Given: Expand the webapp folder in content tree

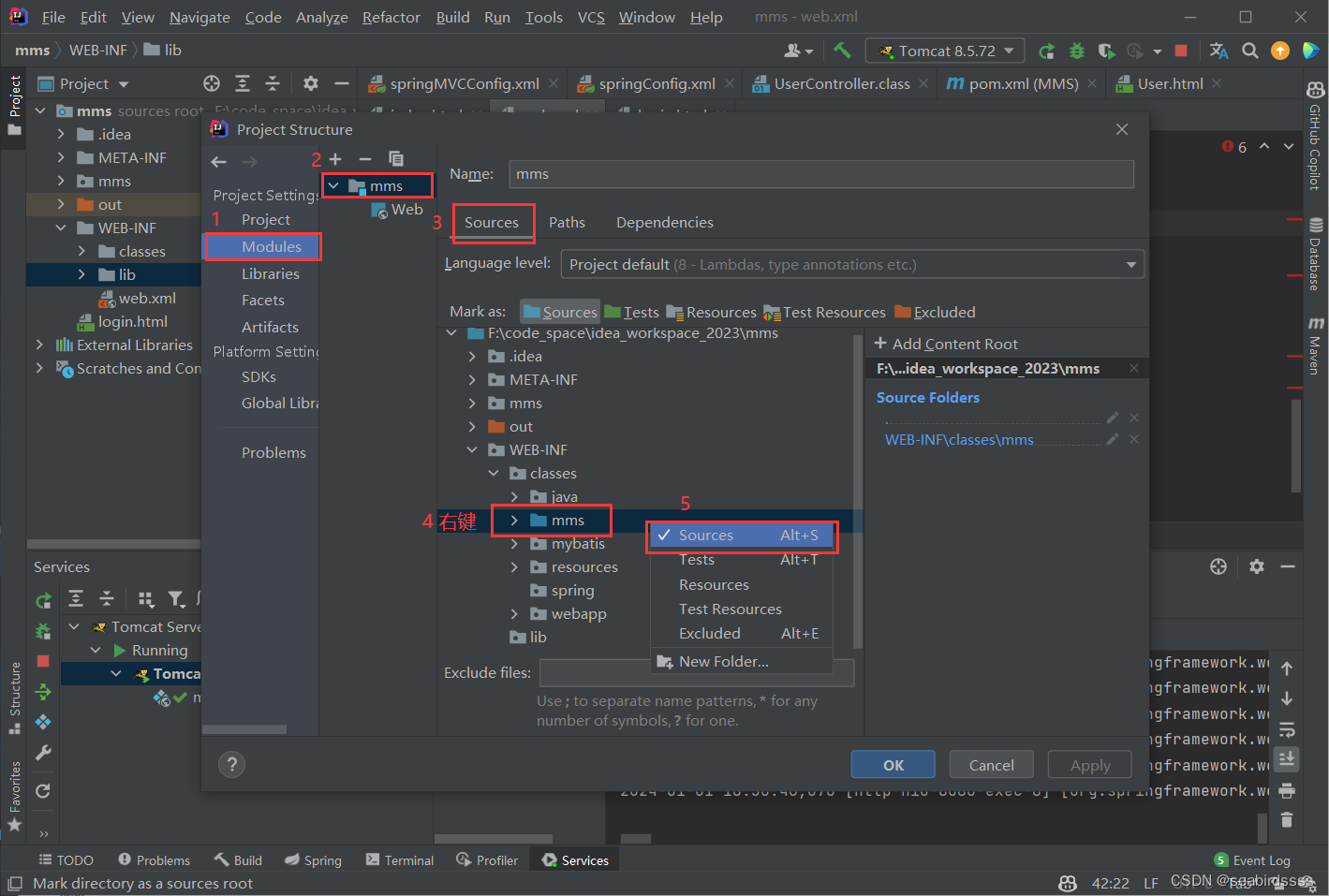Looking at the screenshot, I should pyautogui.click(x=514, y=613).
